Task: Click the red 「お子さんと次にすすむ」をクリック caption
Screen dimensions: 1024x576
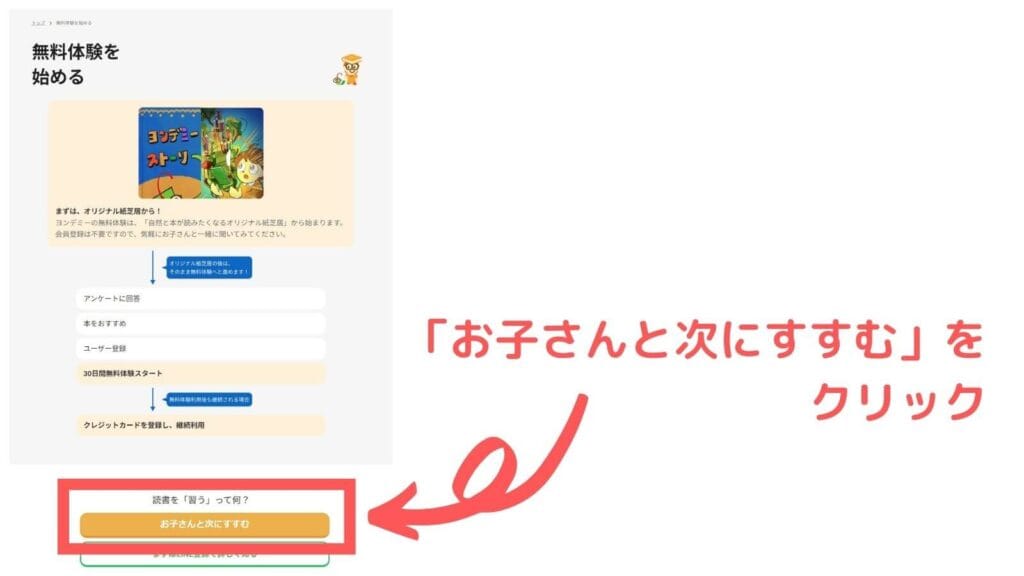Action: pos(704,370)
